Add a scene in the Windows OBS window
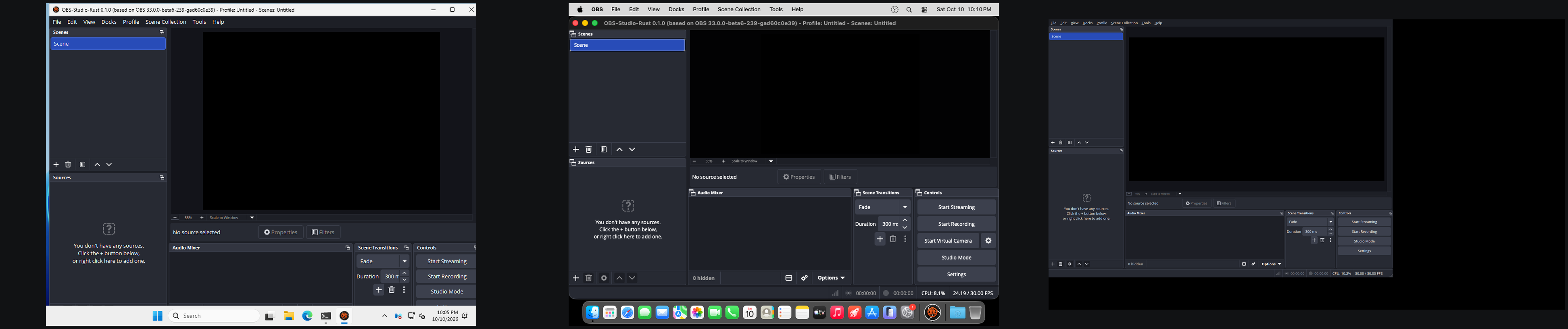The height and width of the screenshot is (329, 1568). coord(56,165)
